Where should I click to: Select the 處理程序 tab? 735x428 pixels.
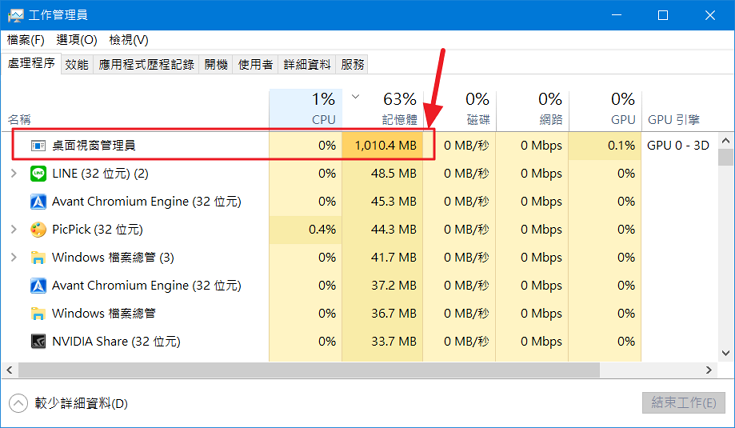[x=31, y=63]
